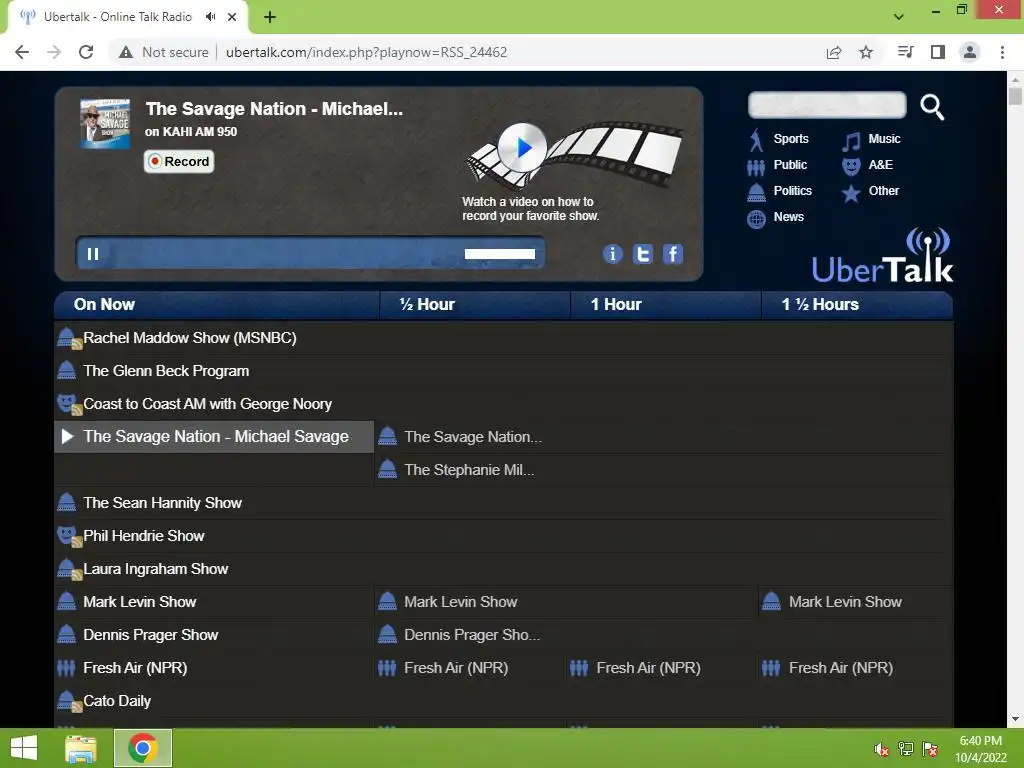Screen dimensions: 1024x768
Task: Adjust the player volume slider
Action: point(500,254)
